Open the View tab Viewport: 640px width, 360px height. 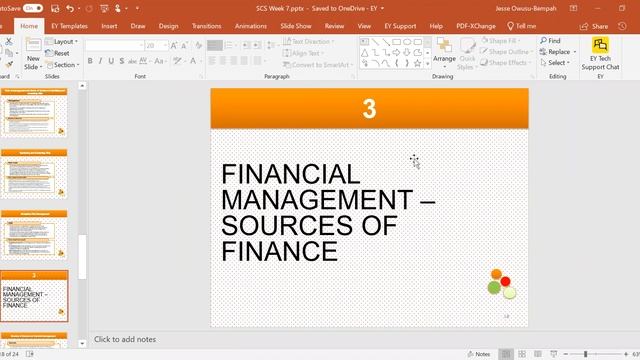[364, 26]
